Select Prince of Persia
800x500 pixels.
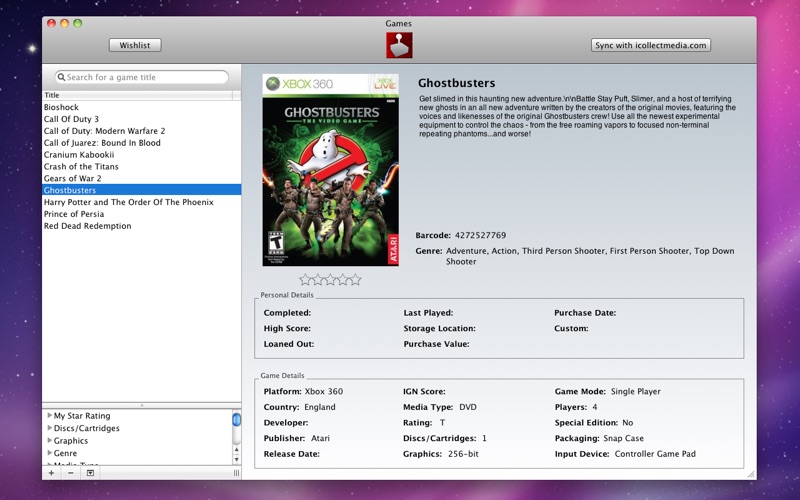coord(141,214)
